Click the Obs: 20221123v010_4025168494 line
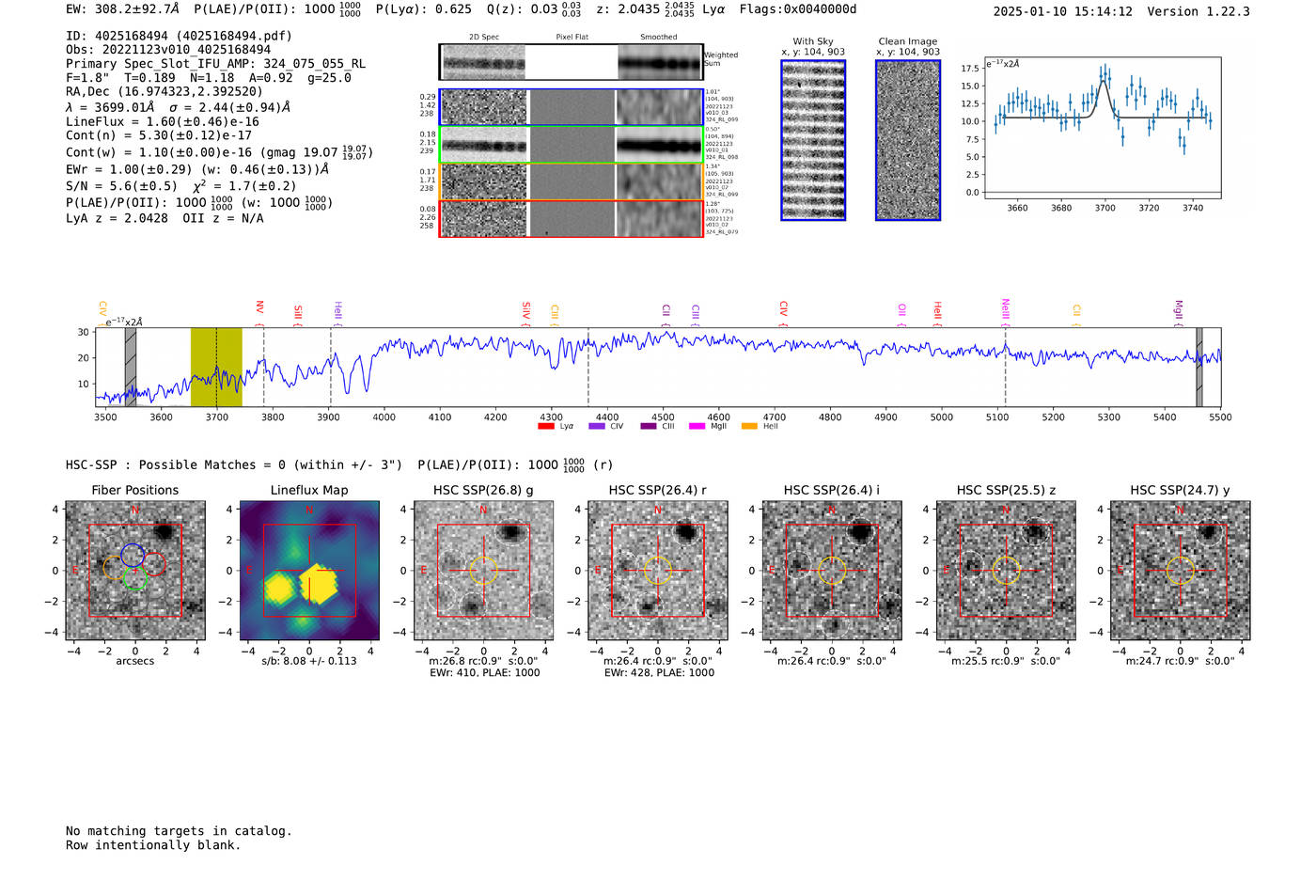 168,50
